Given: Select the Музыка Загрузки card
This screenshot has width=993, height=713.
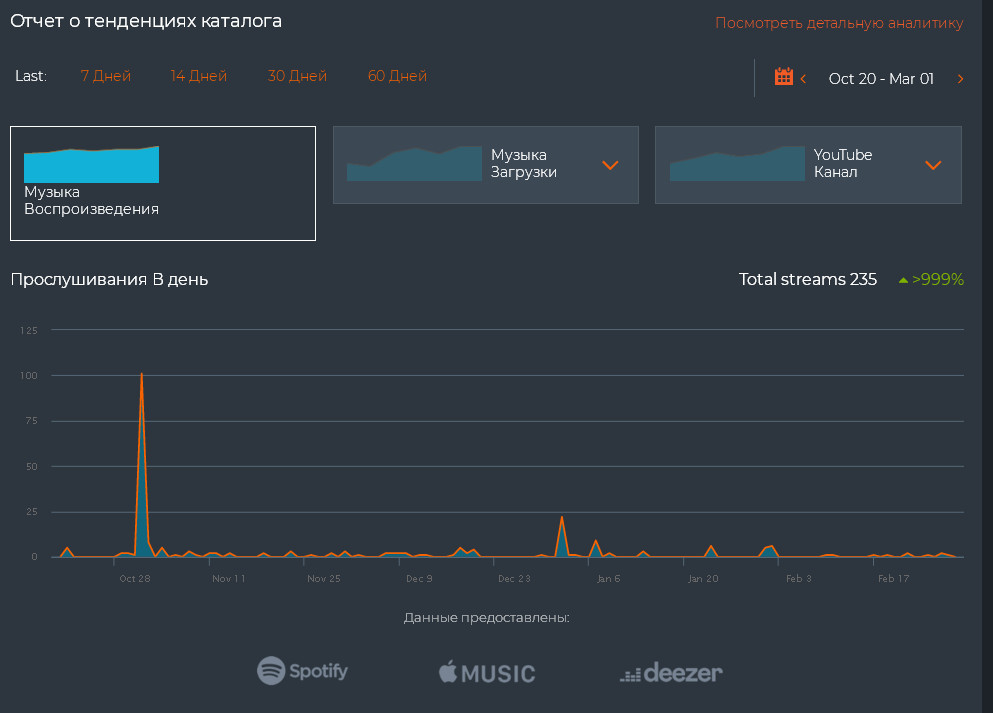Looking at the screenshot, I should click(486, 165).
